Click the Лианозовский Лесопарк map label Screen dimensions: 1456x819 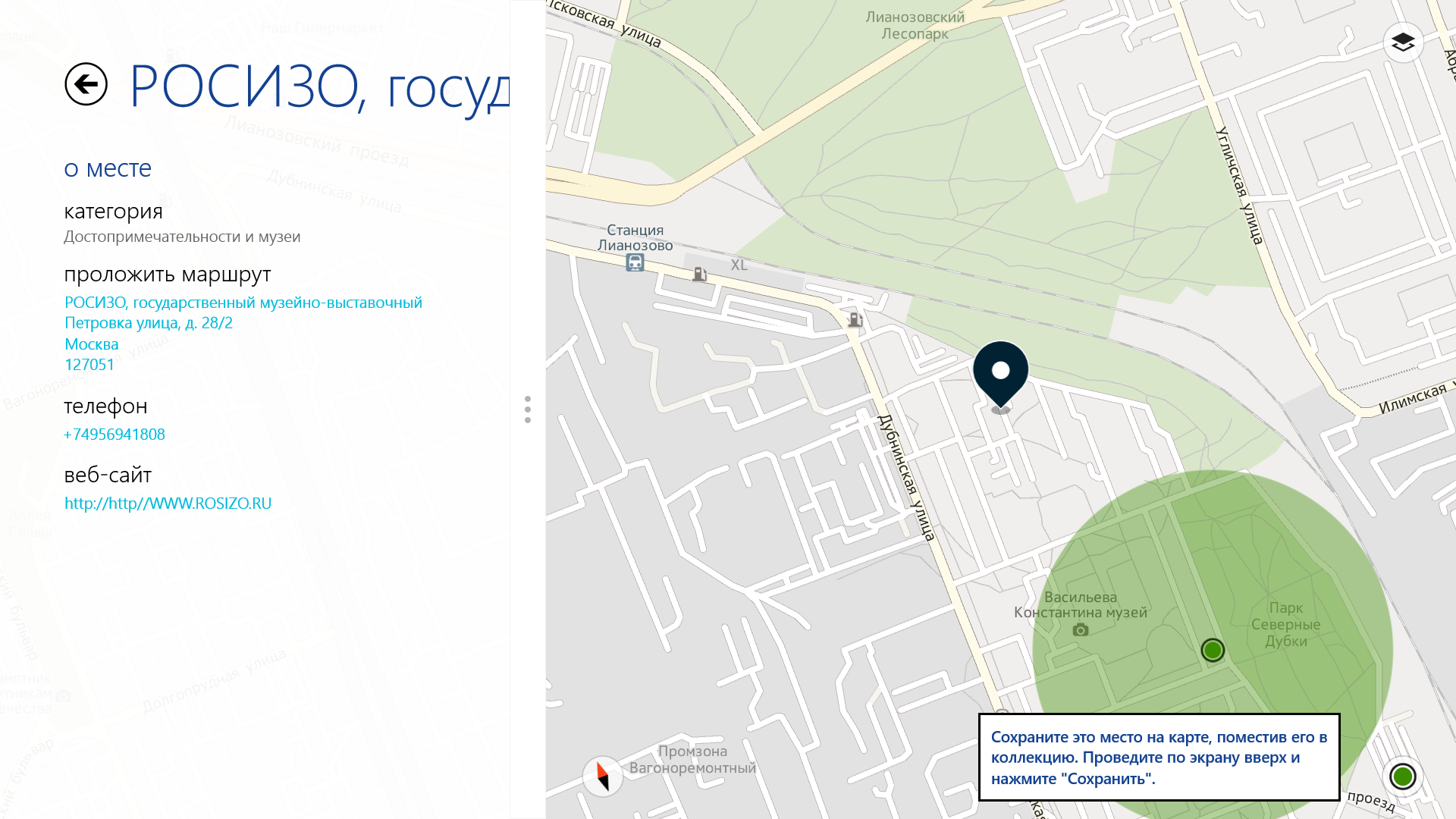tap(915, 25)
